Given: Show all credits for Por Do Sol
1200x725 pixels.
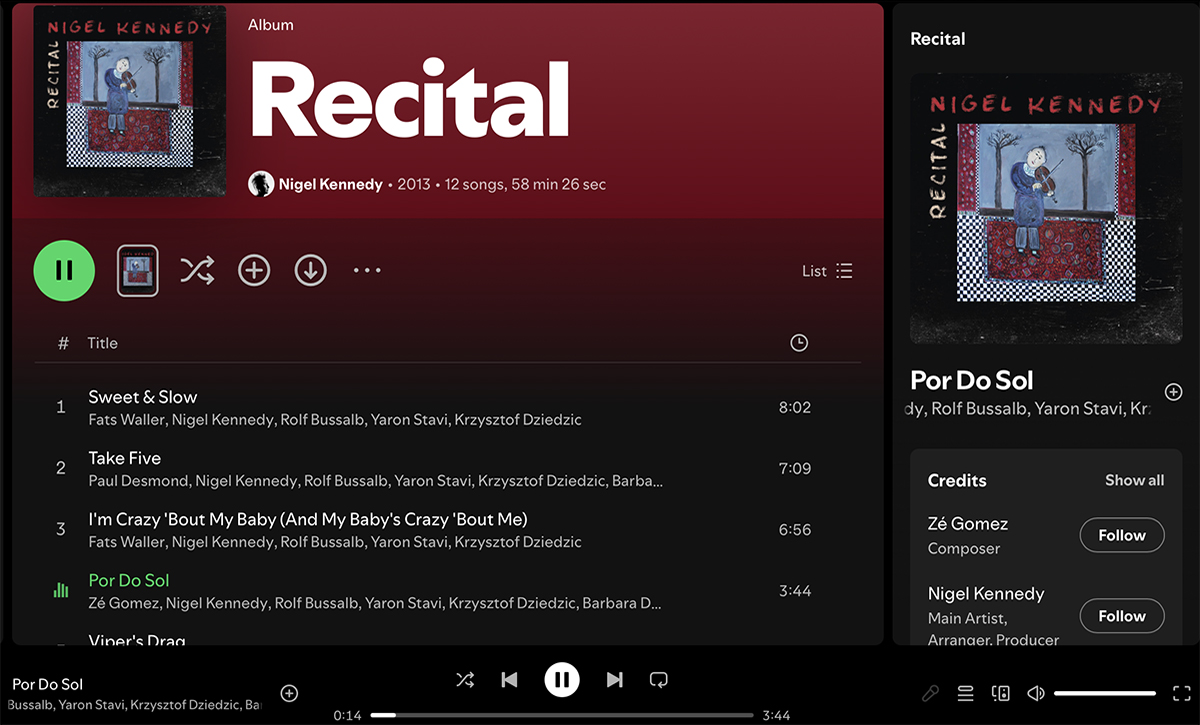Looking at the screenshot, I should tap(1134, 480).
